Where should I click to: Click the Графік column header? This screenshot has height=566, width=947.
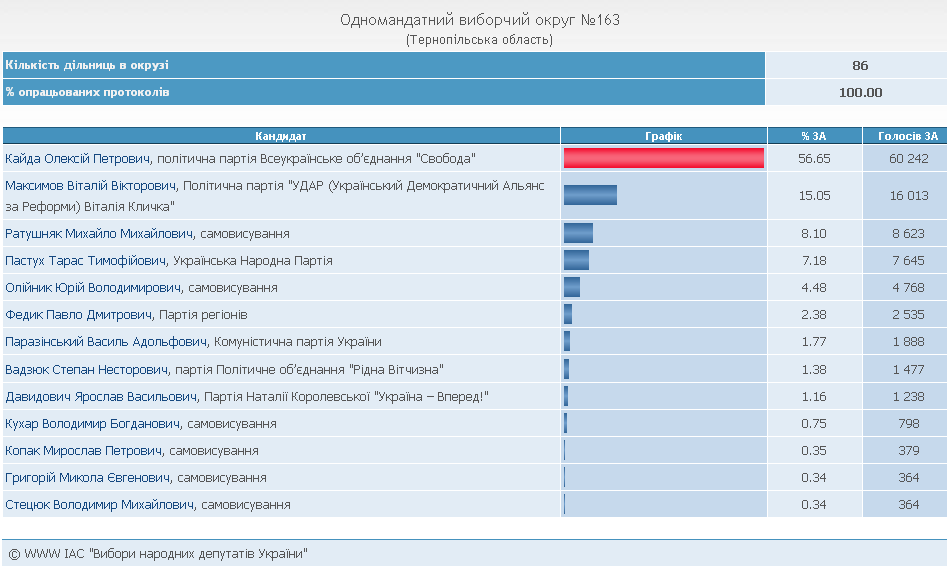tap(664, 136)
